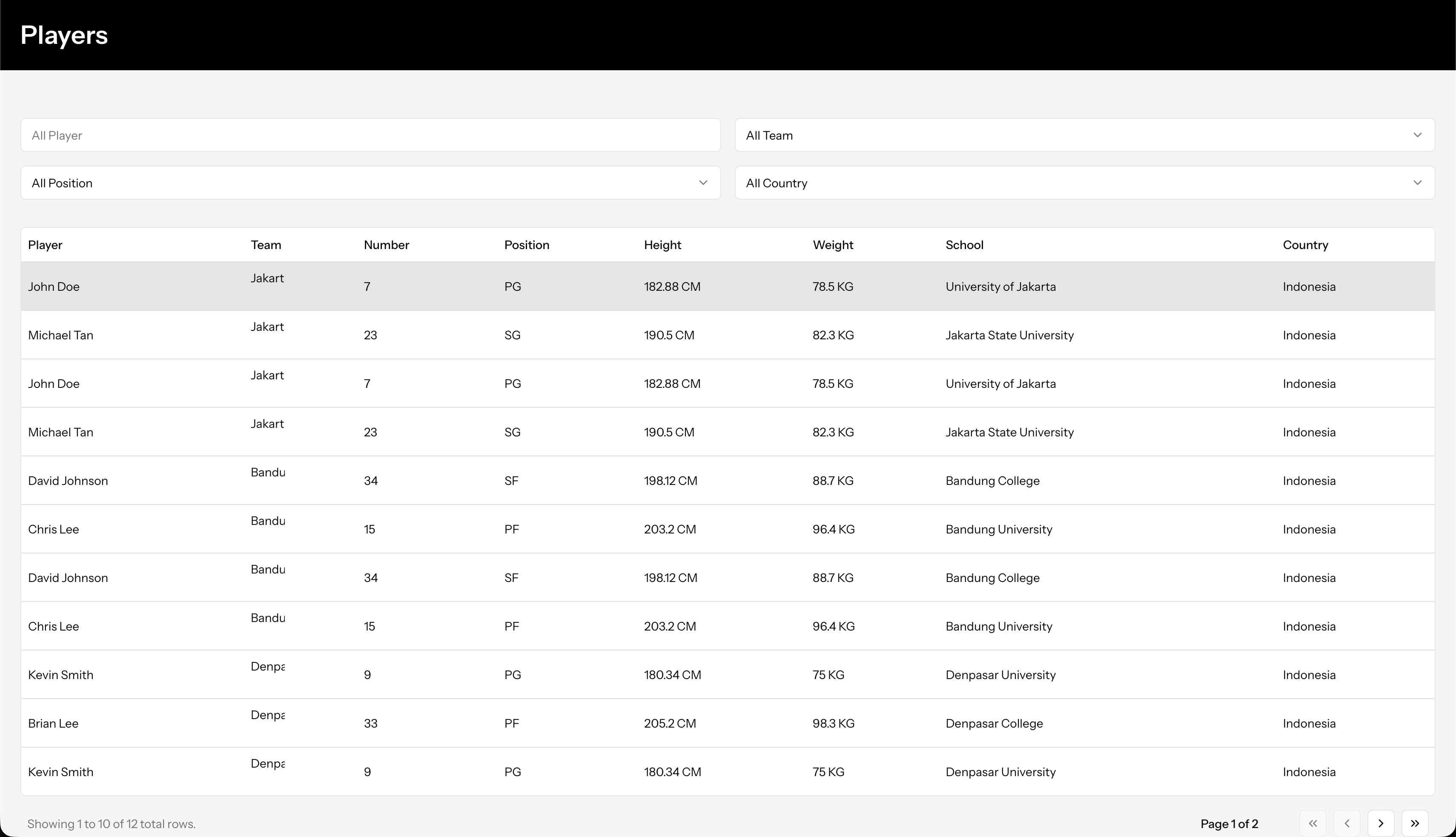This screenshot has height=837, width=1456.
Task: Click the Country column header
Action: (1305, 245)
